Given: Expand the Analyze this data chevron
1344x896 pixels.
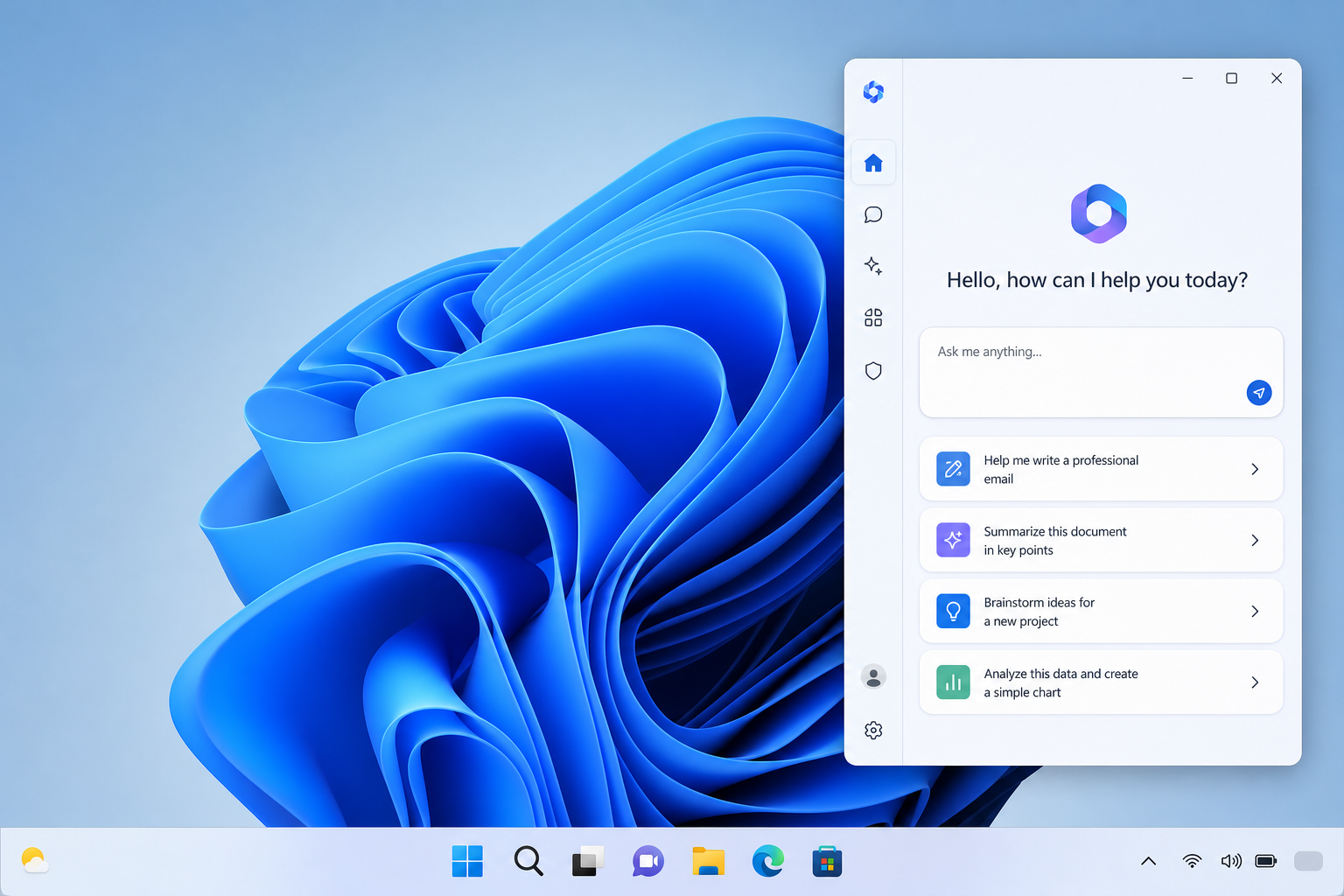Looking at the screenshot, I should (x=1255, y=682).
